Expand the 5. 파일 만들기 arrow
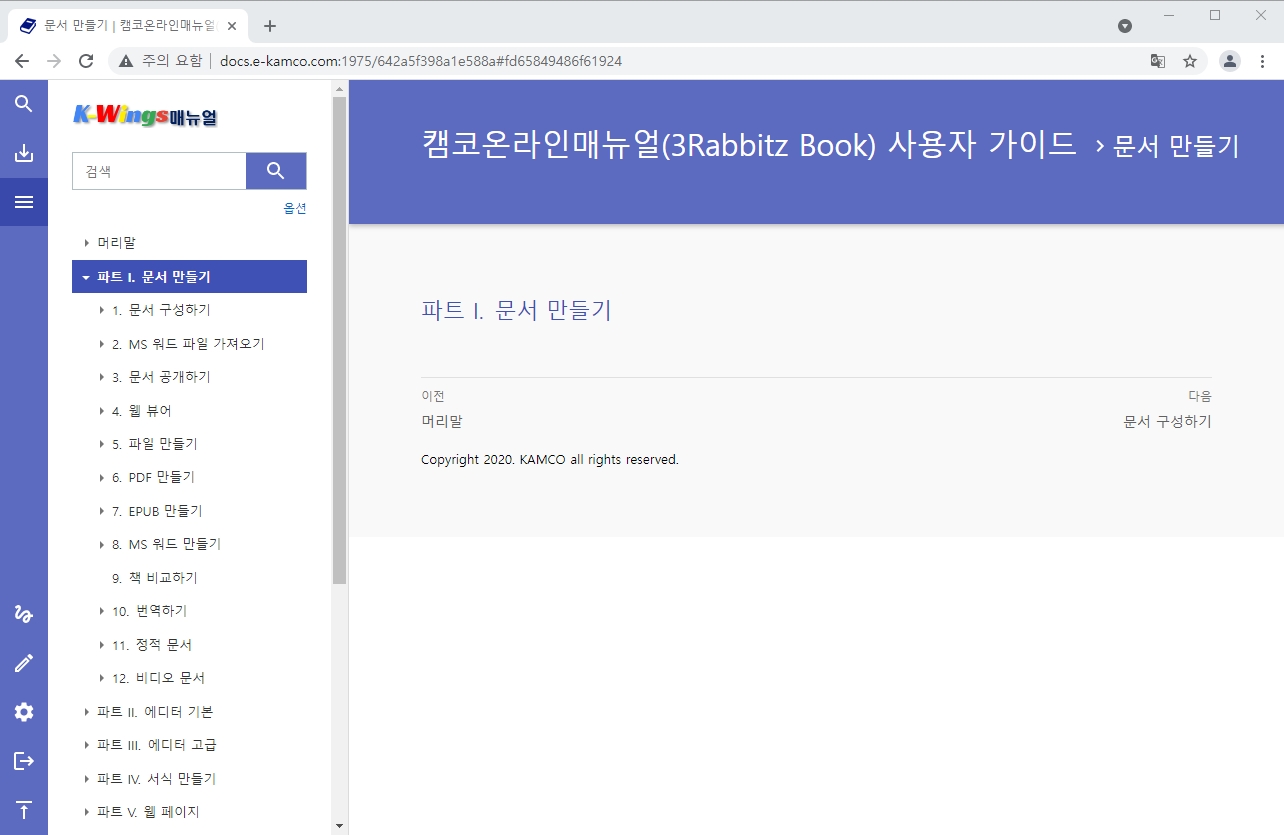Image resolution: width=1284 pixels, height=835 pixels. [102, 444]
